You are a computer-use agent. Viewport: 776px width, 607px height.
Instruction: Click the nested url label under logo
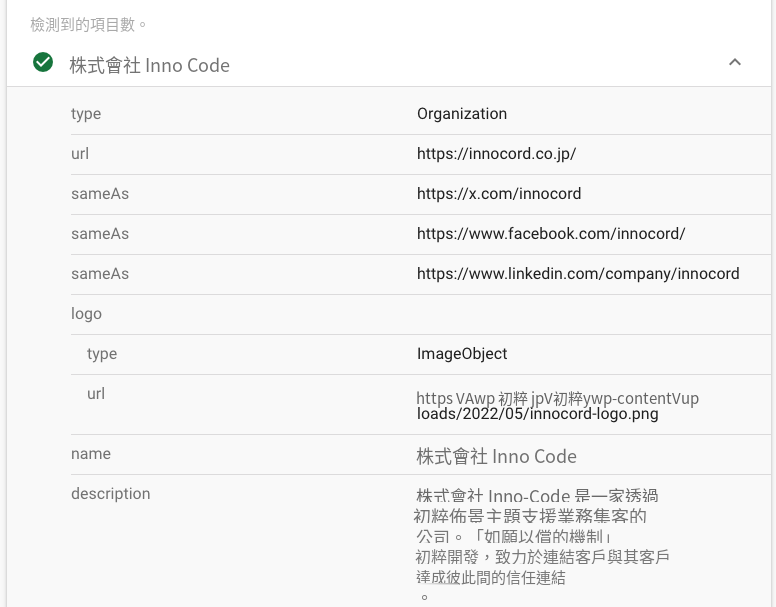pyautogui.click(x=96, y=394)
